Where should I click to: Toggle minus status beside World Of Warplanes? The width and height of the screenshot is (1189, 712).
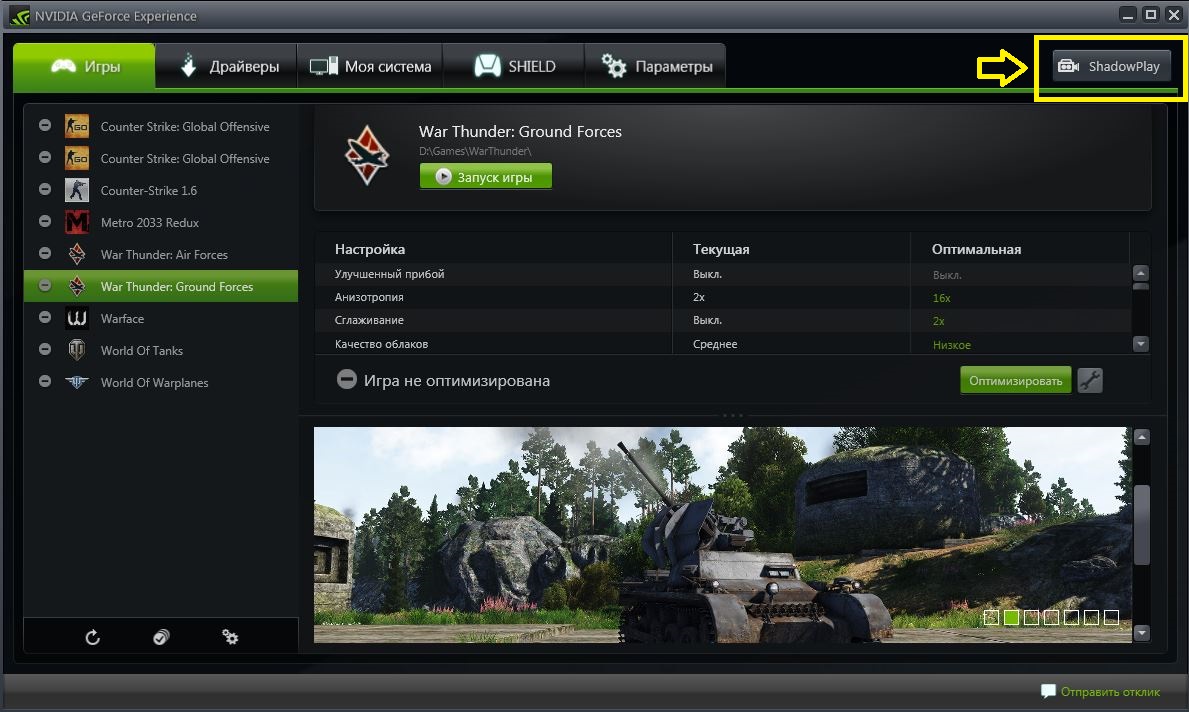[45, 381]
